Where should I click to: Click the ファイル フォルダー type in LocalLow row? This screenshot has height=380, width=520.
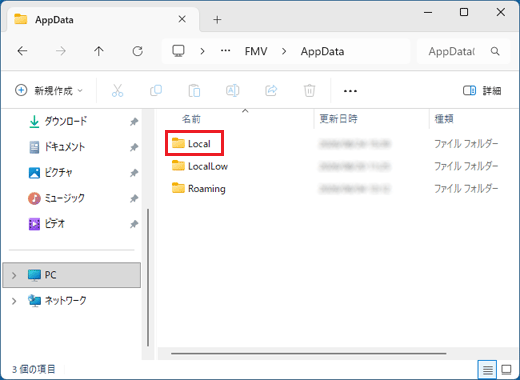coord(466,166)
